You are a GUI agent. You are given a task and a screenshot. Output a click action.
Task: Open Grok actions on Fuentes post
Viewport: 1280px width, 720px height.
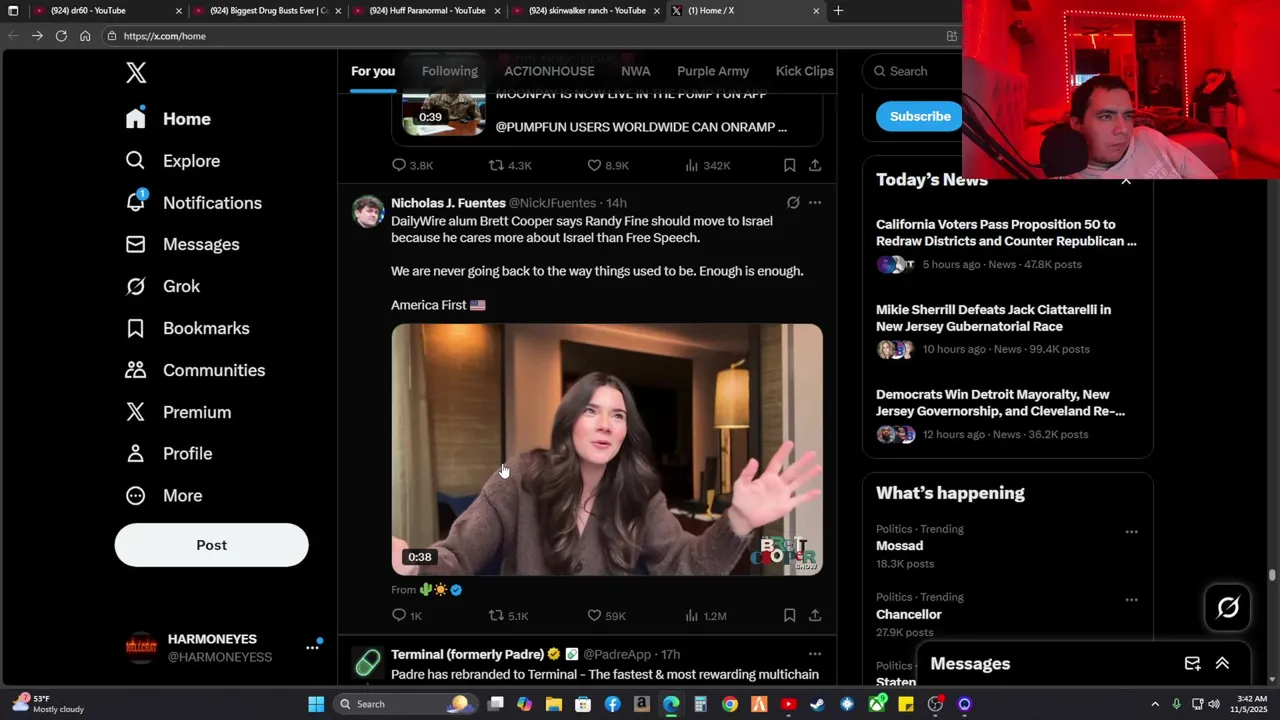pos(793,203)
